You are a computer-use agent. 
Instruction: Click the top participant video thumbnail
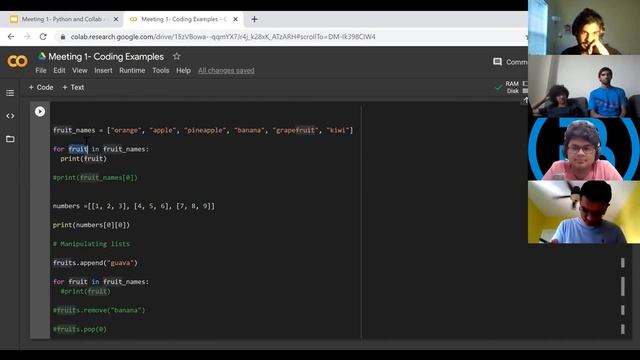tap(584, 27)
